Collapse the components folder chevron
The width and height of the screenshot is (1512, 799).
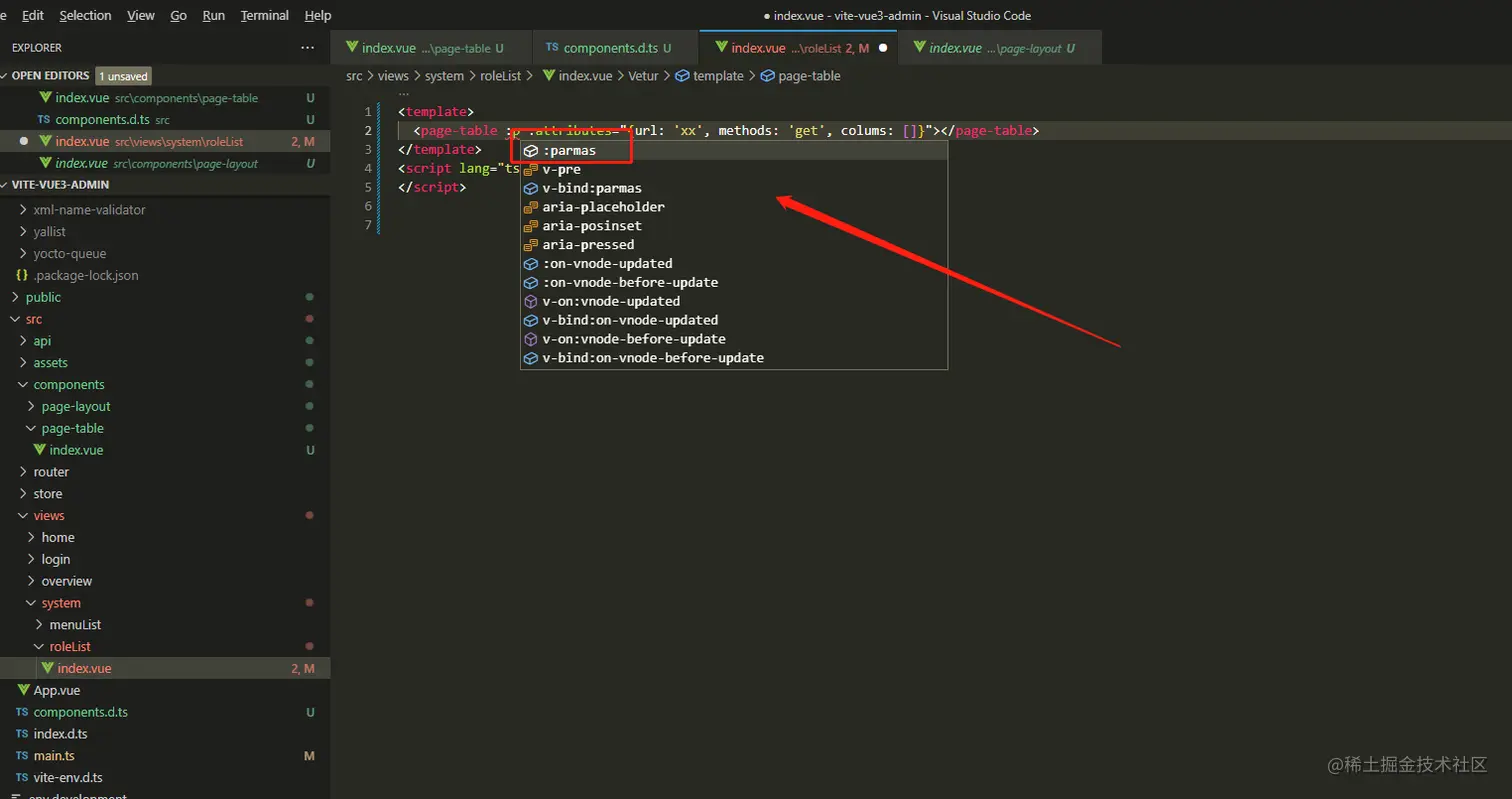23,385
